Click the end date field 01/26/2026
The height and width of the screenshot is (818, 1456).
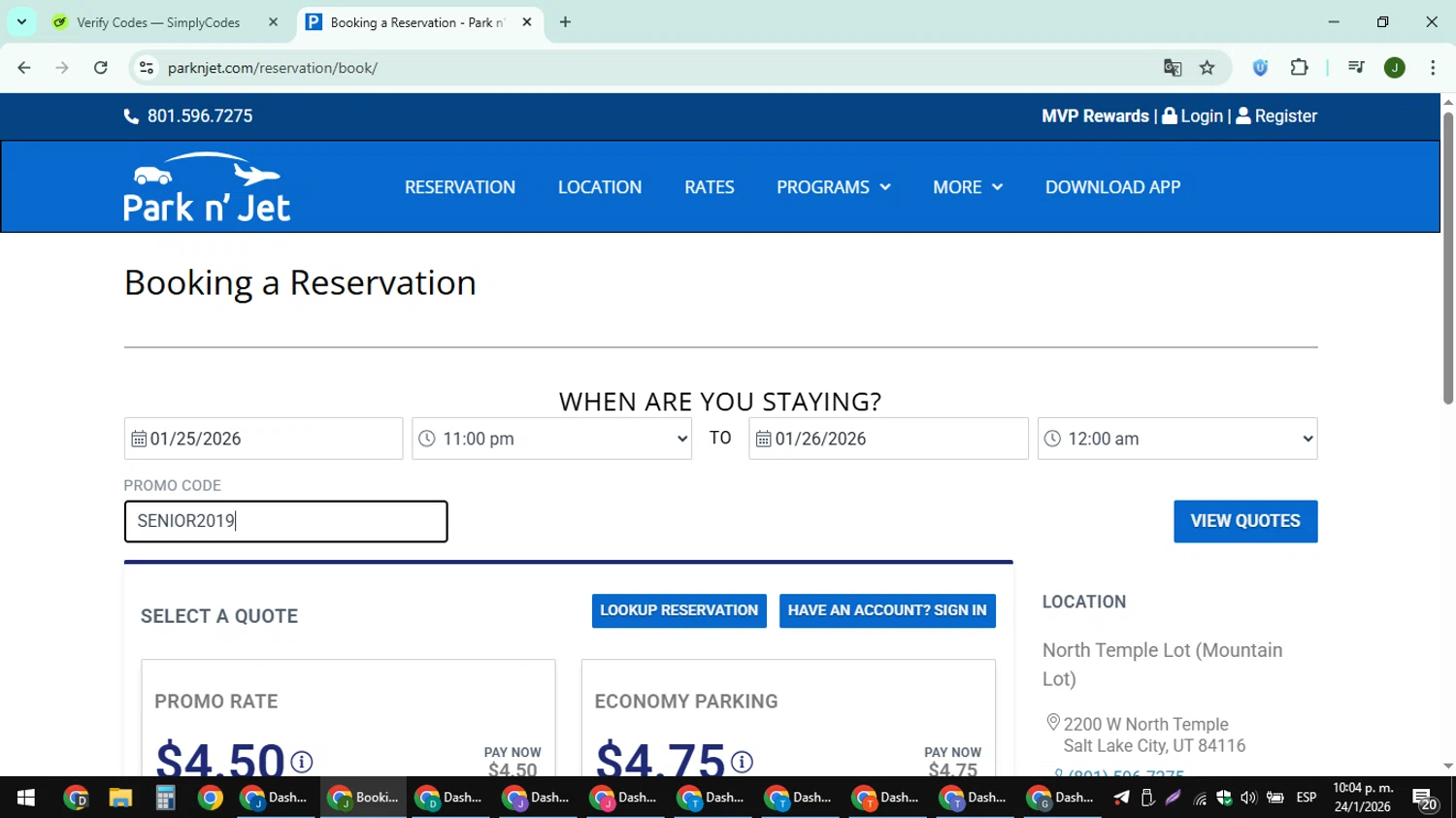[x=888, y=439]
